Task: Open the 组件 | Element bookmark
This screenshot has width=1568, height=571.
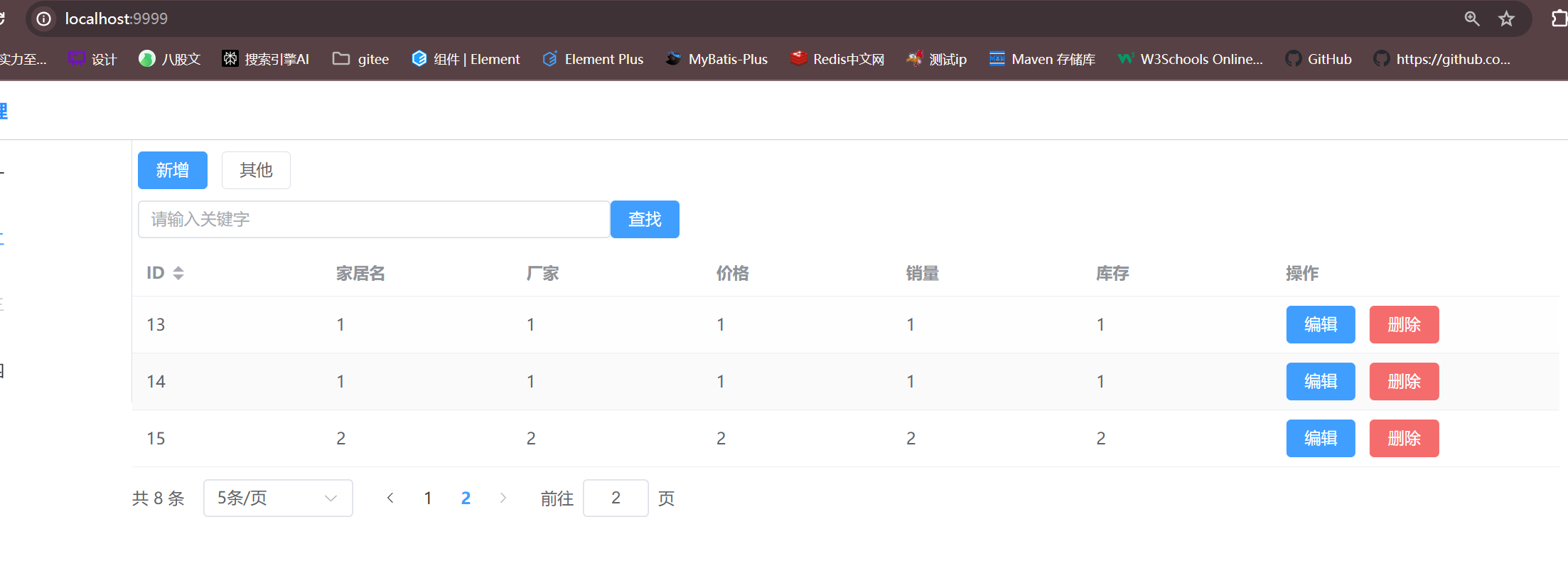Action: tap(466, 59)
